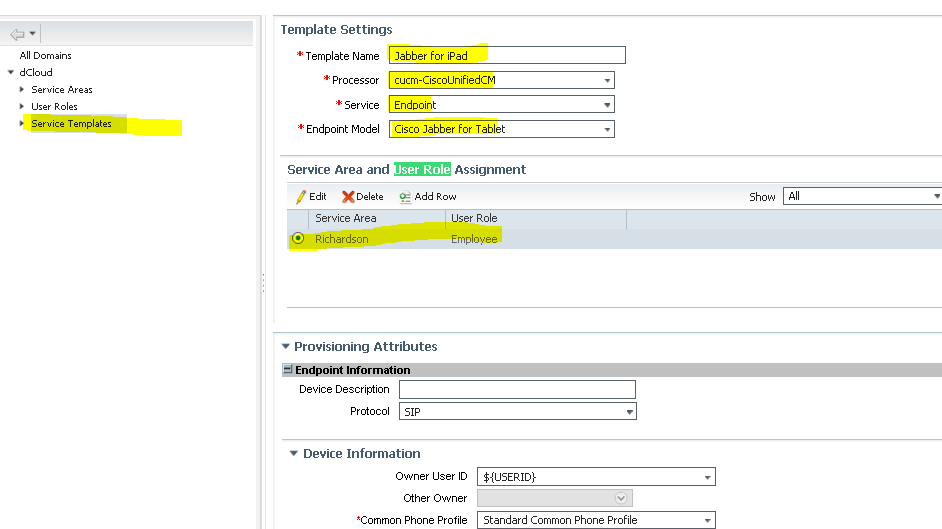Expand the User Roles node
Image resolution: width=942 pixels, height=529 pixels.
click(22, 106)
